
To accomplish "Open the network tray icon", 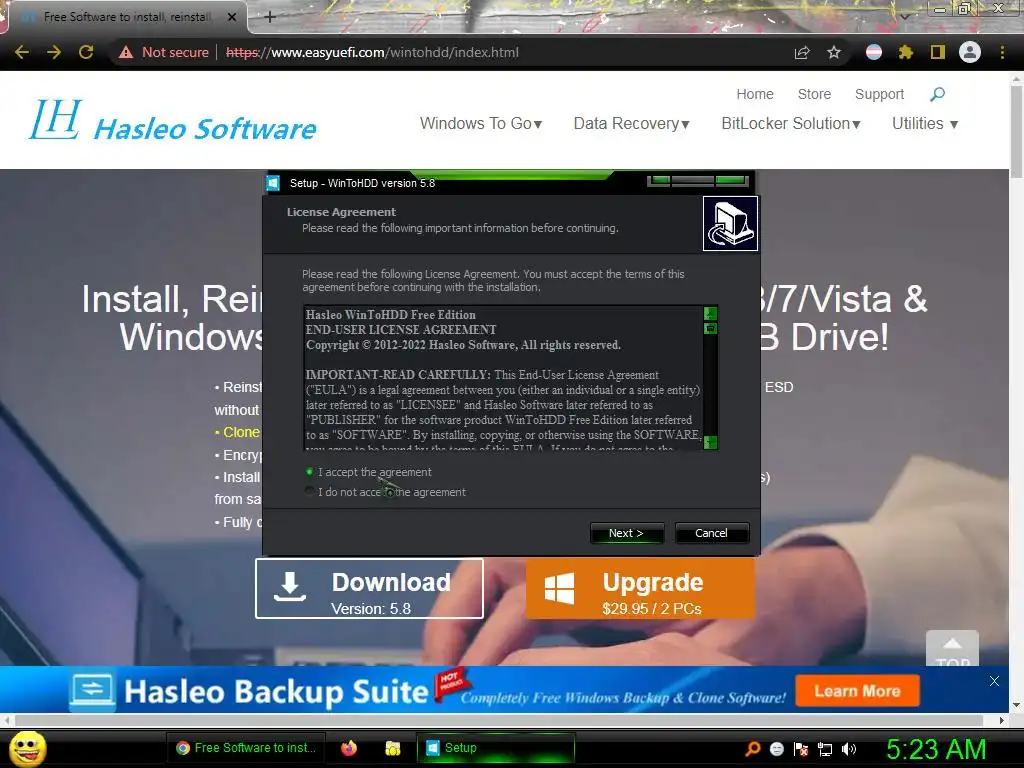I will pos(825,749).
